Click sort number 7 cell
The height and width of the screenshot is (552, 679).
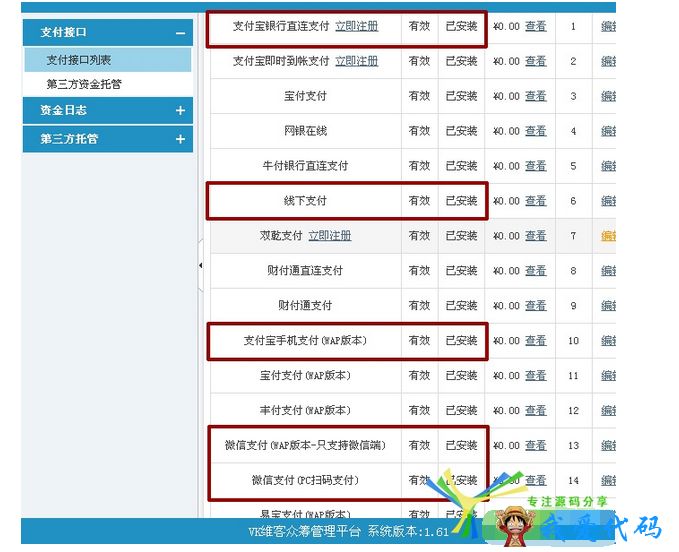[x=573, y=236]
